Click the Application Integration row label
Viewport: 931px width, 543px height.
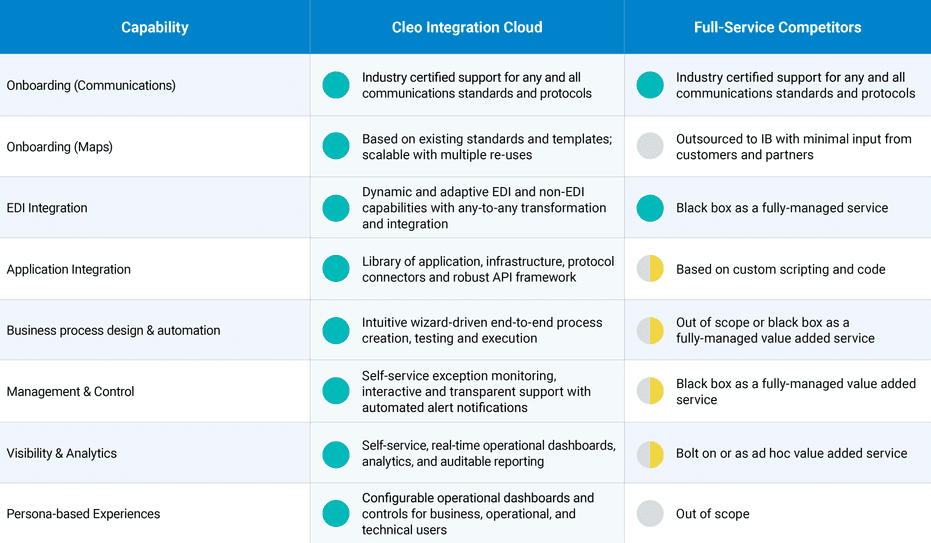[69, 269]
